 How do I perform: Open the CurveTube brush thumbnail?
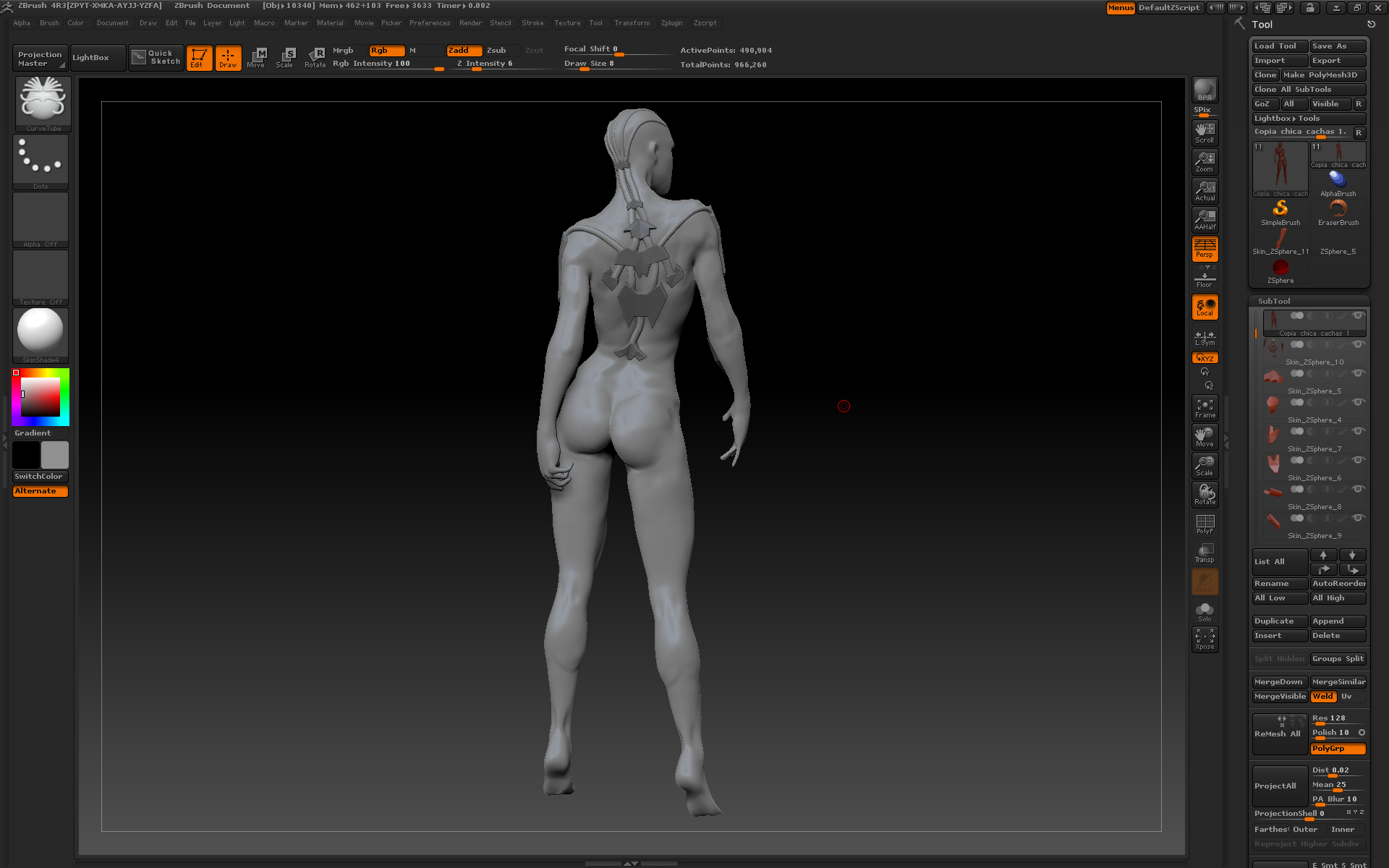[43, 103]
